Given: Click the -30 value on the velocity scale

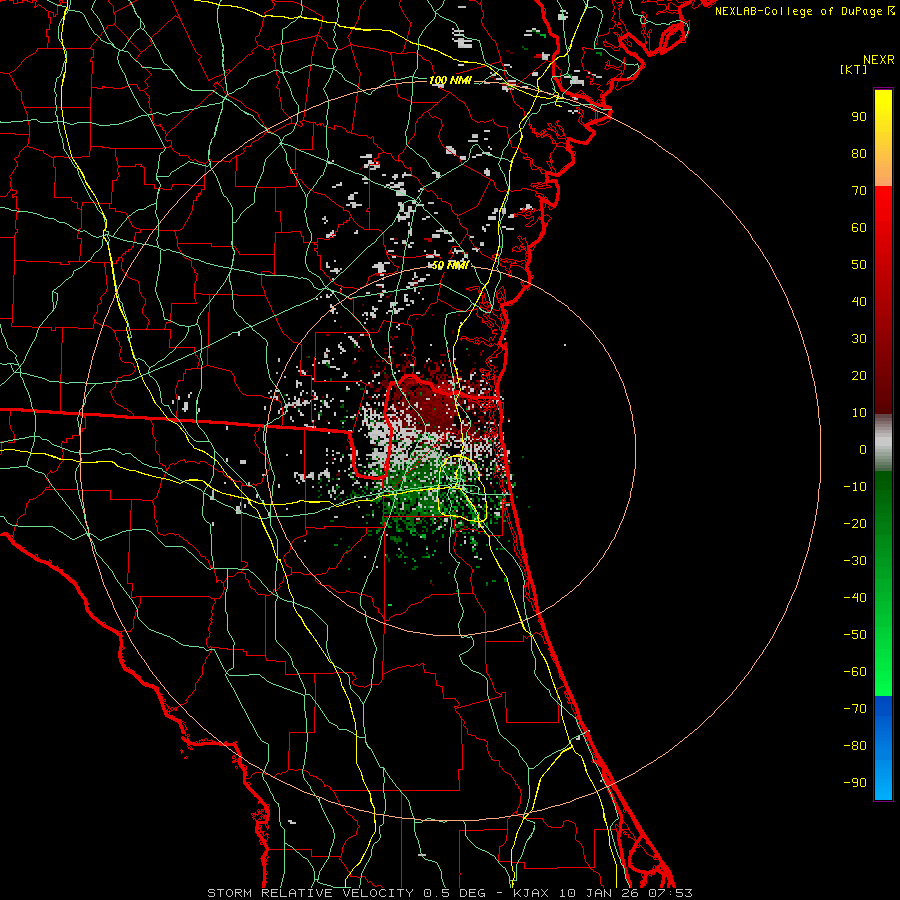Looking at the screenshot, I should [x=855, y=561].
